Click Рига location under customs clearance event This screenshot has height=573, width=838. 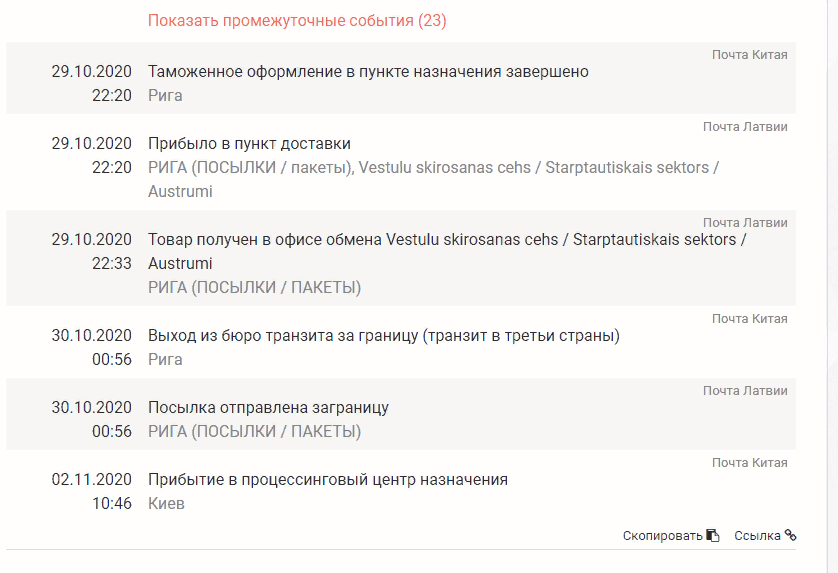pos(165,95)
